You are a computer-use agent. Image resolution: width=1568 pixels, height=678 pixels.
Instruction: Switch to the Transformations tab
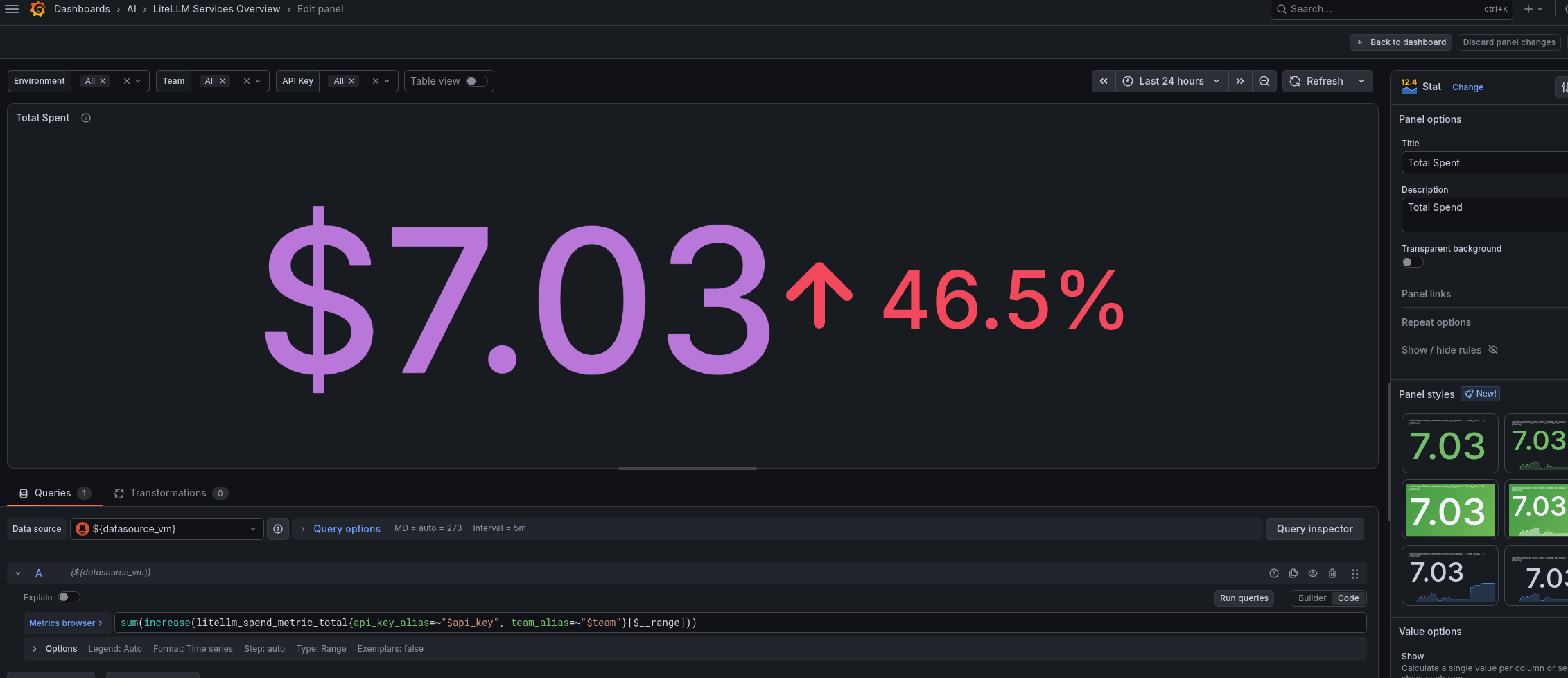click(171, 493)
